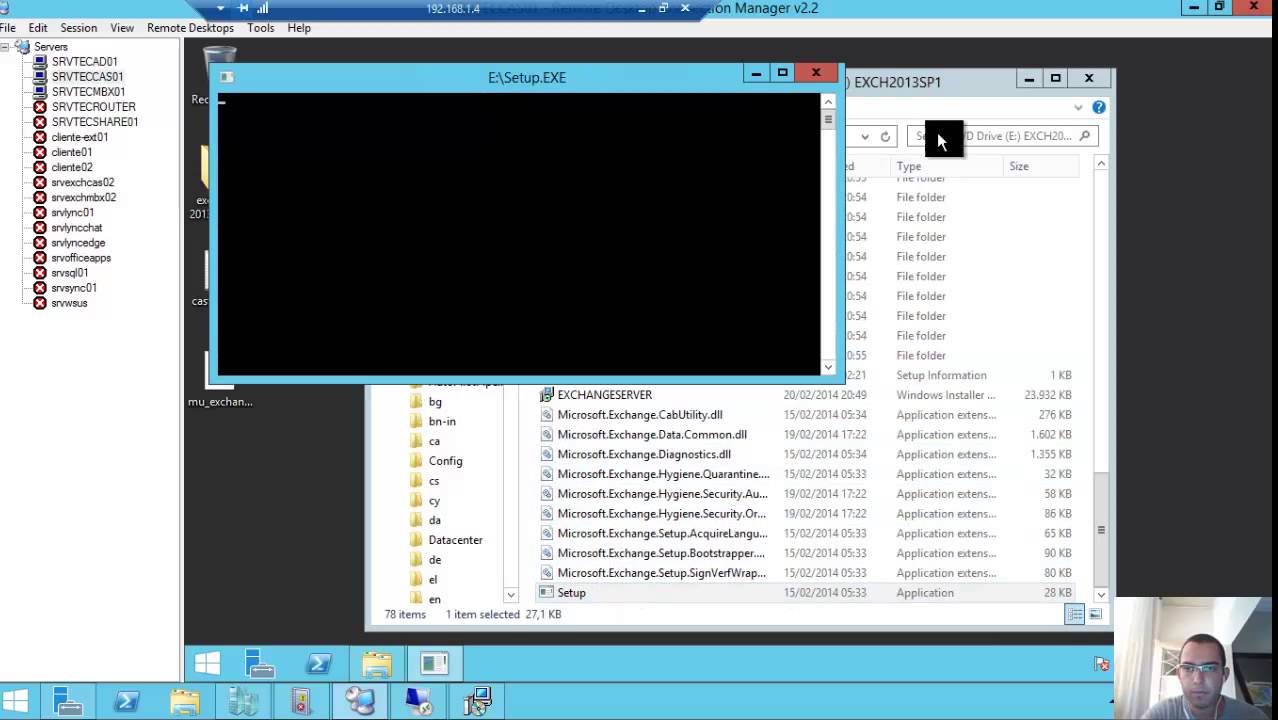Switch Explorer to large icons view
1278x720 pixels.
1095,615
